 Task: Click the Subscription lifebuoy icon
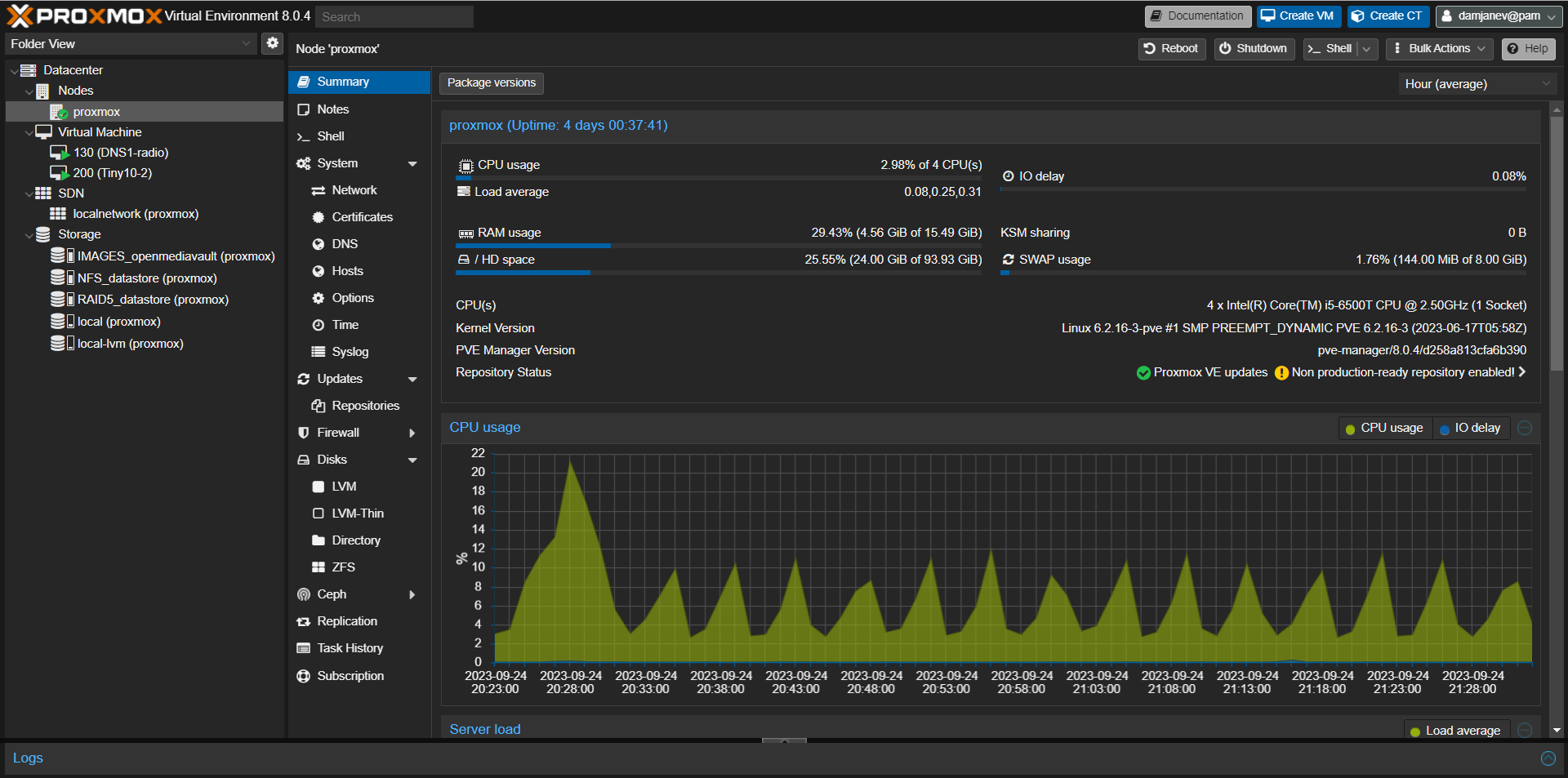pyautogui.click(x=304, y=676)
